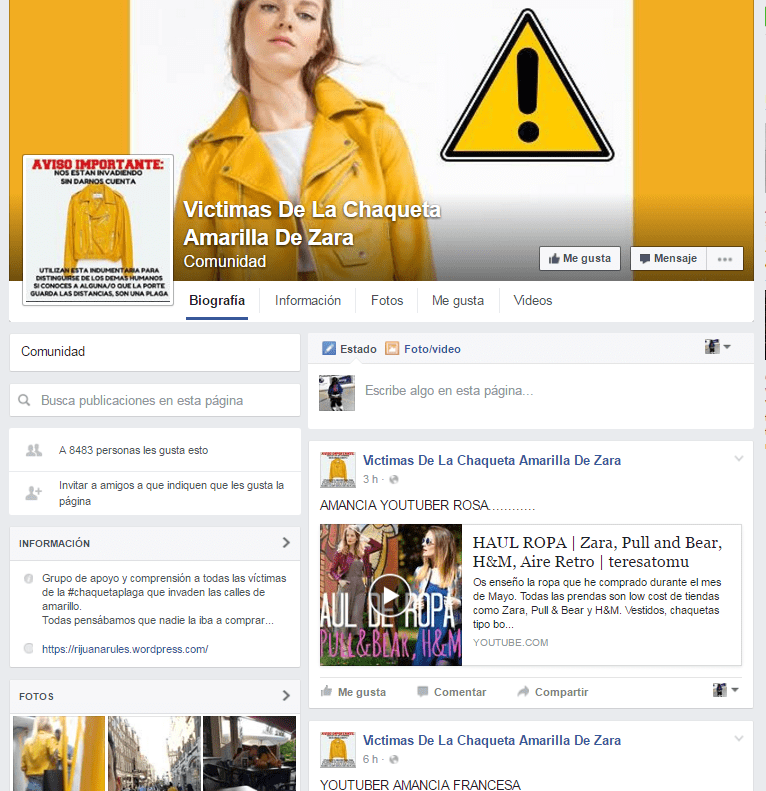The height and width of the screenshot is (791, 766).
Task: Expand the INFORMACIÓN section arrow
Action: pyautogui.click(x=286, y=543)
